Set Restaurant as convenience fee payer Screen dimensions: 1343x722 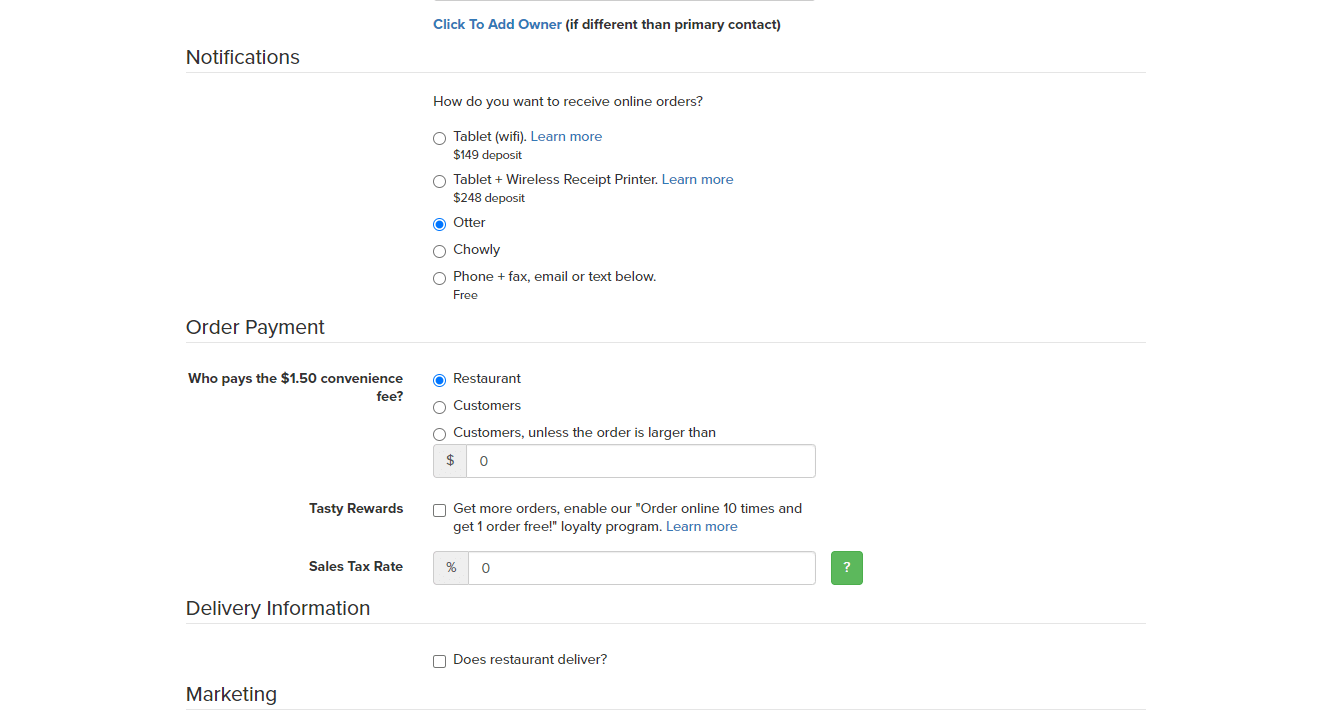pos(439,380)
